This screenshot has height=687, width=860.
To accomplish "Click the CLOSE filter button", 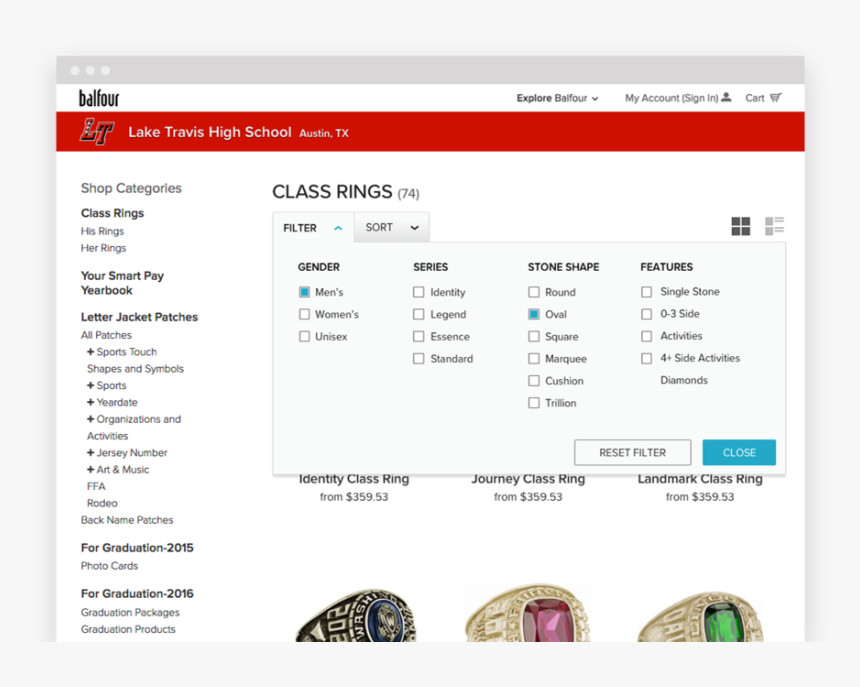I will tap(739, 452).
